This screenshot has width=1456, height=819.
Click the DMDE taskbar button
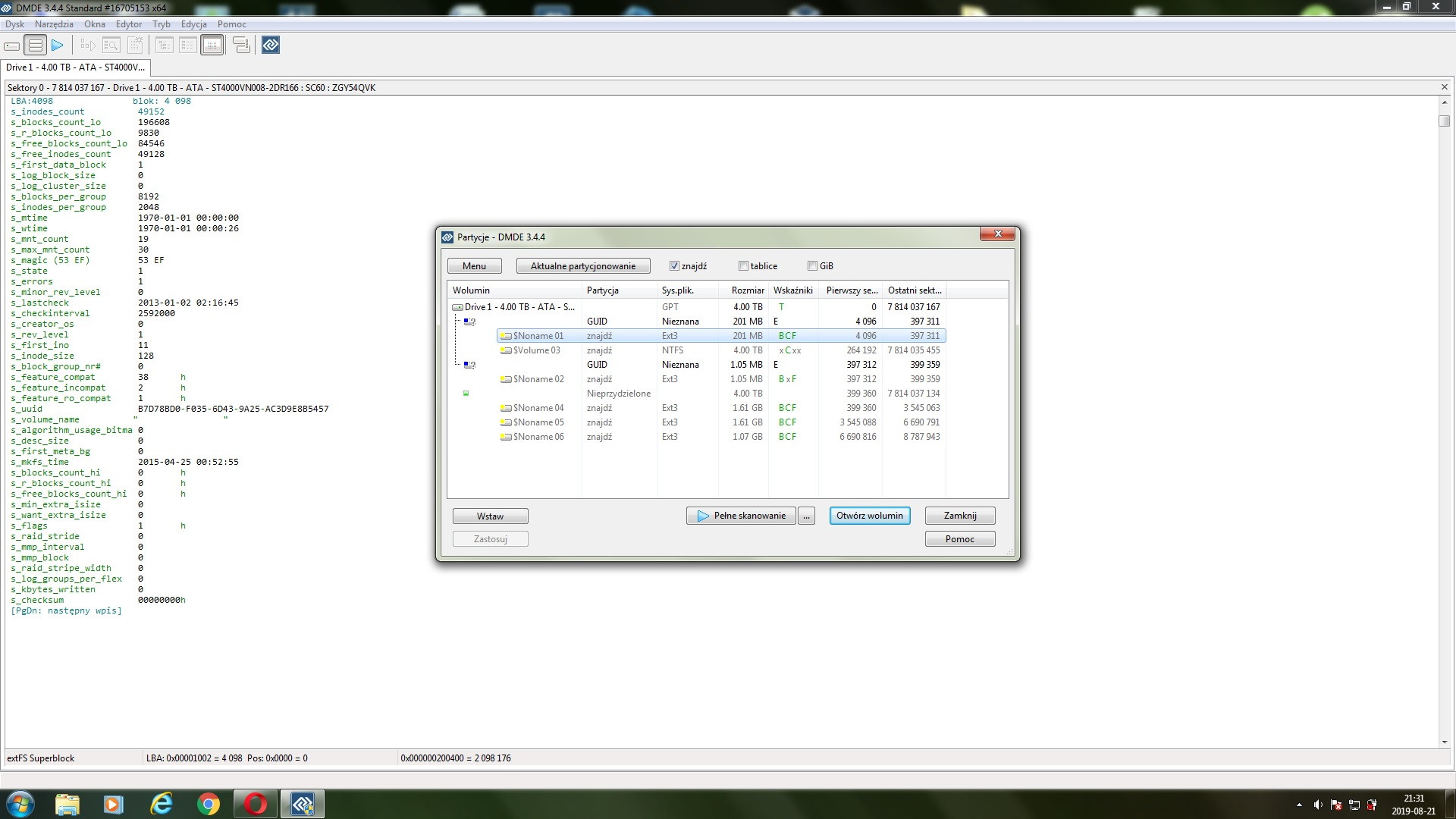(303, 804)
